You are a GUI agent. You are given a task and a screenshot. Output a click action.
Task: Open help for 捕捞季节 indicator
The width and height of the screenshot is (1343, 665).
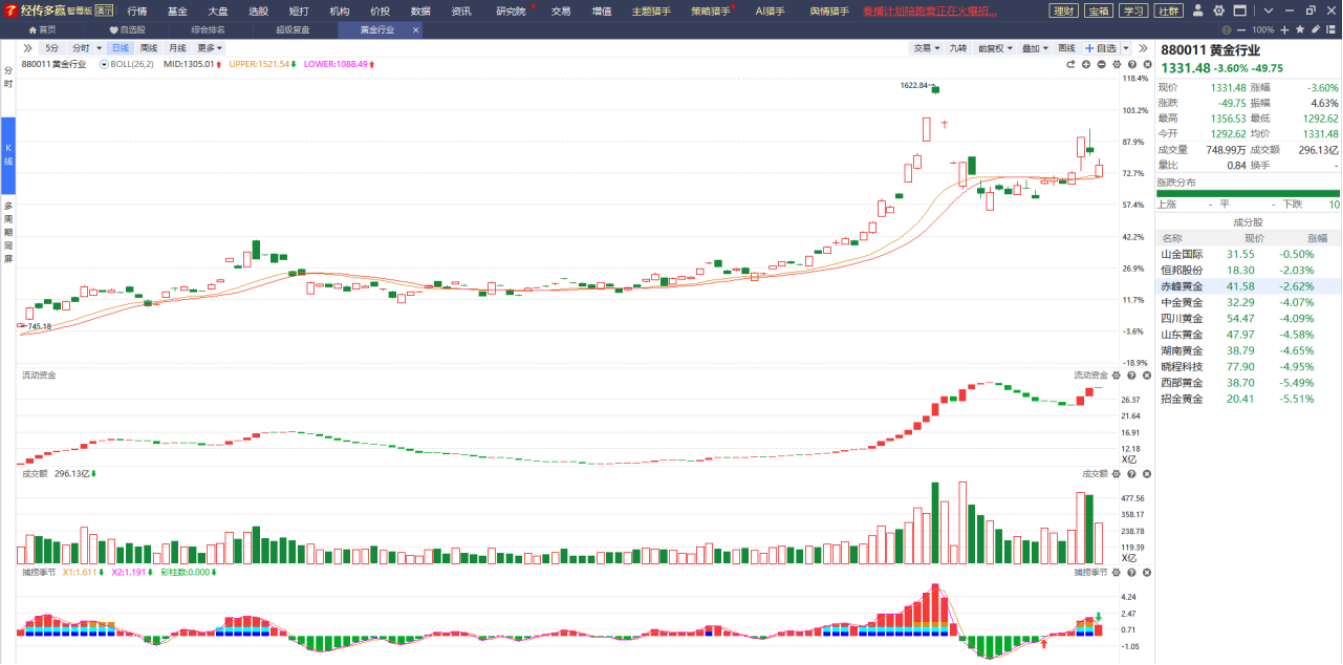click(1131, 572)
